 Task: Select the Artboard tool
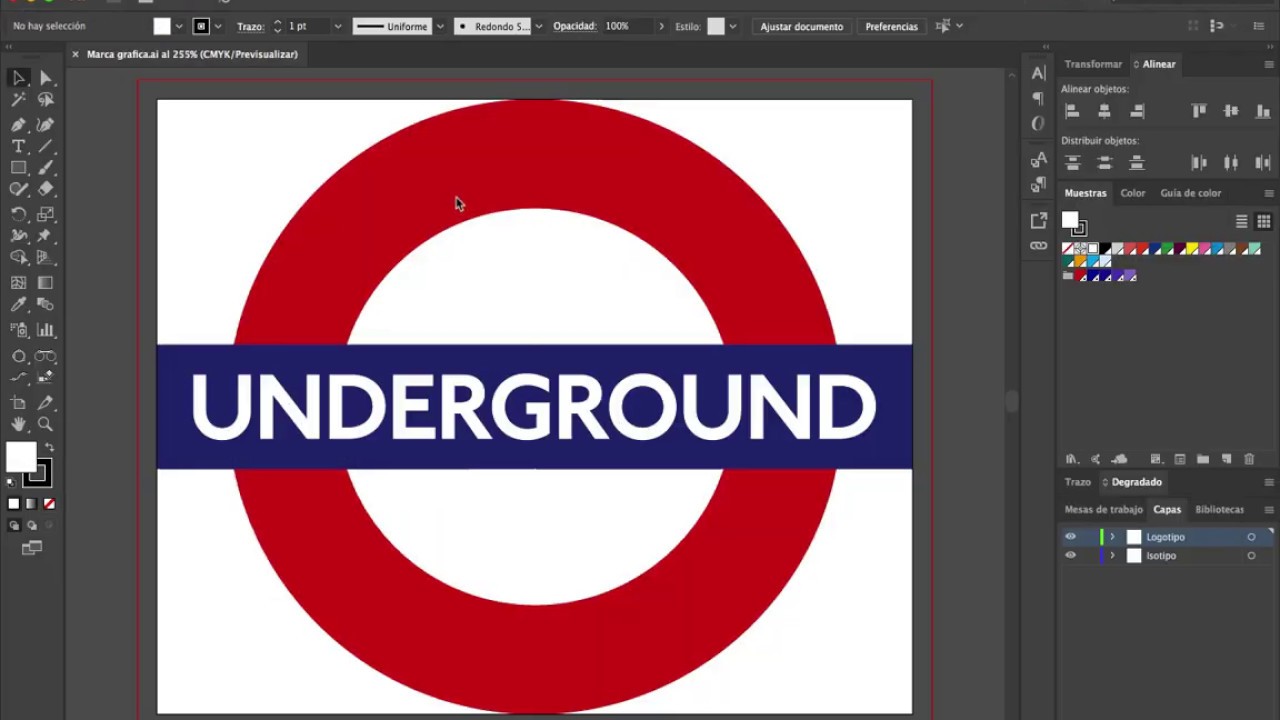(19, 403)
